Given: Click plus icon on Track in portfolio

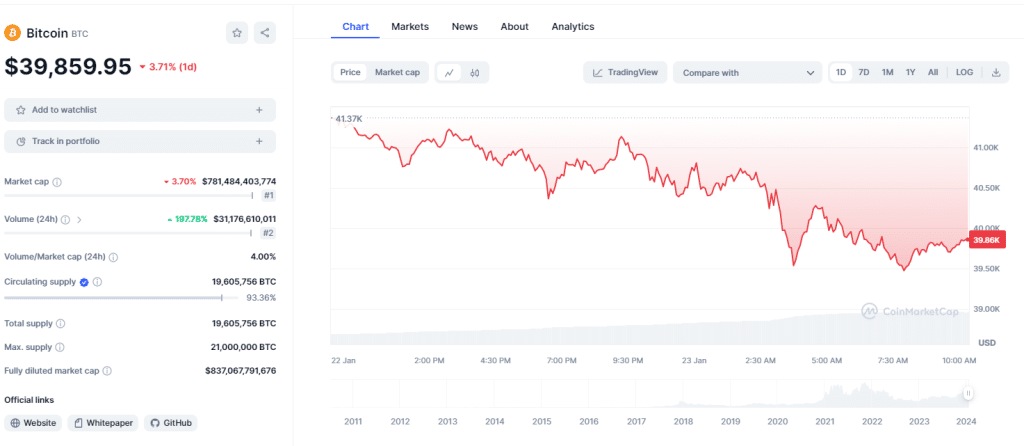Looking at the screenshot, I should 259,141.
